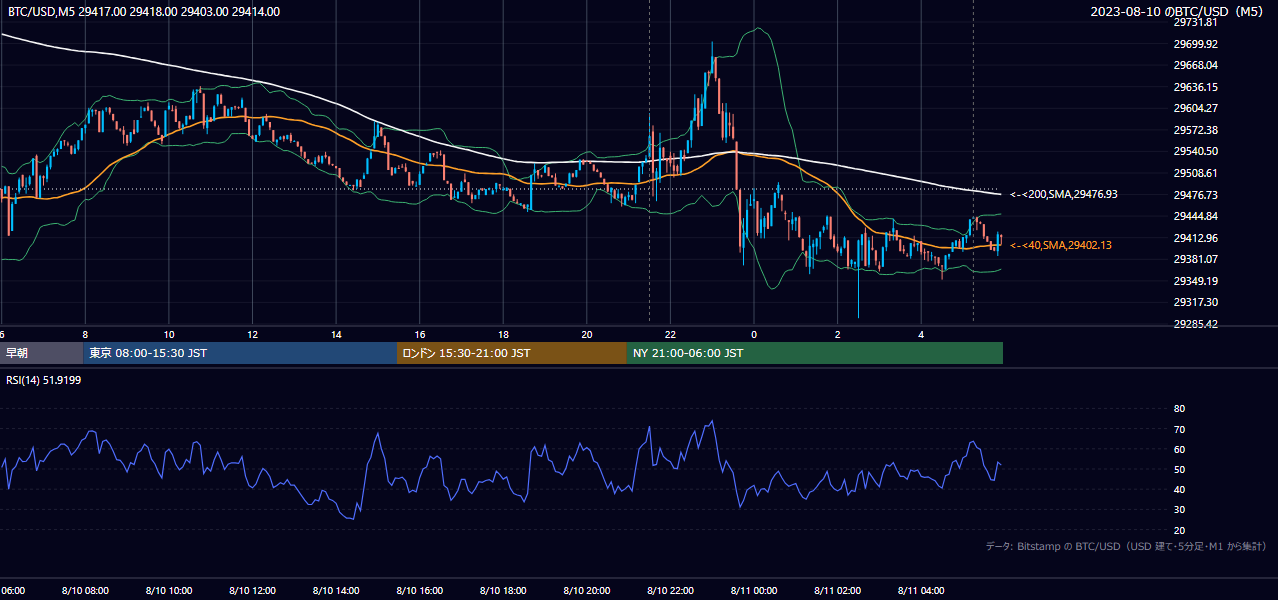Viewport: 1278px width, 600px height.
Task: Select the 東京 08:00-15:30 JST session bar
Action: (240, 353)
